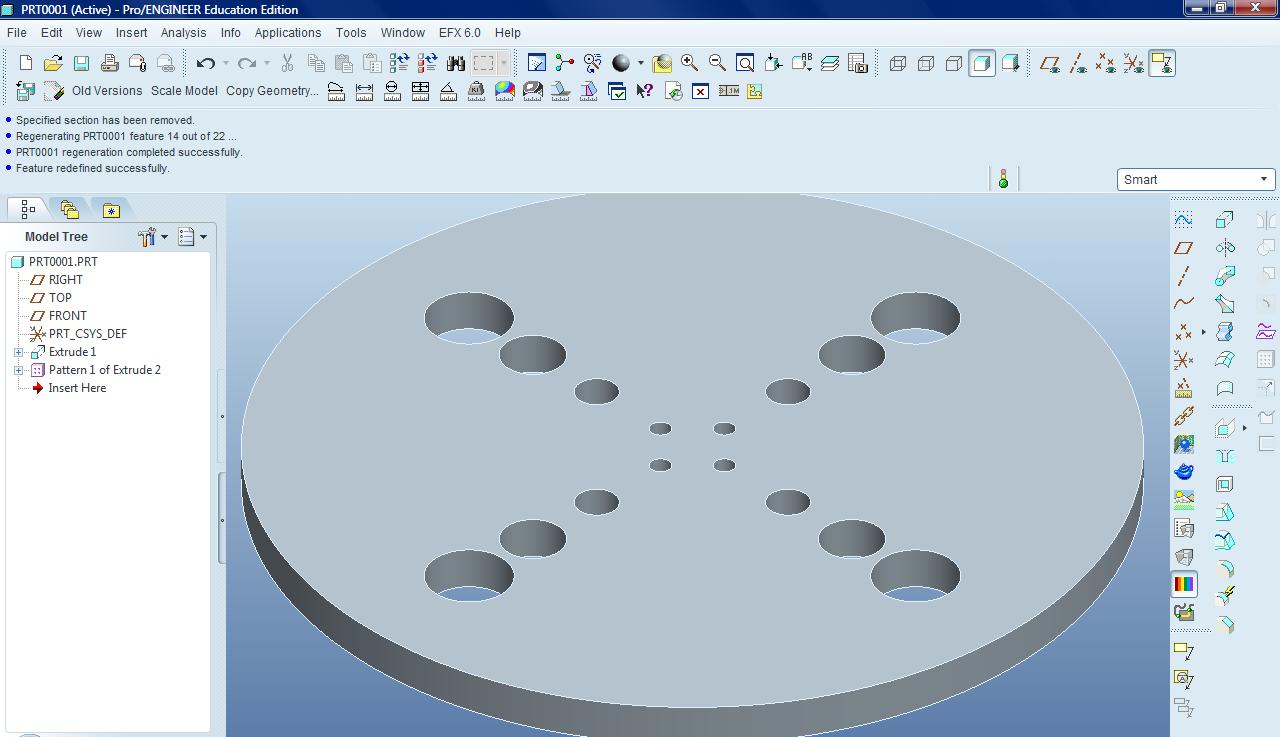Select the Shell tool in right toolbar

click(1225, 484)
